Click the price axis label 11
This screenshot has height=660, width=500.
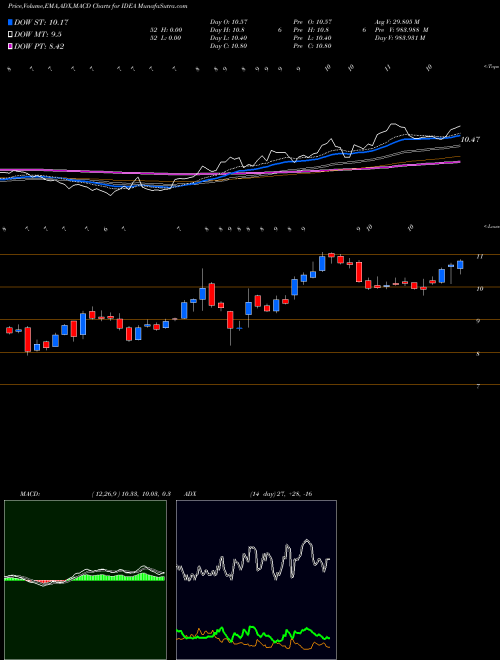coord(479,256)
